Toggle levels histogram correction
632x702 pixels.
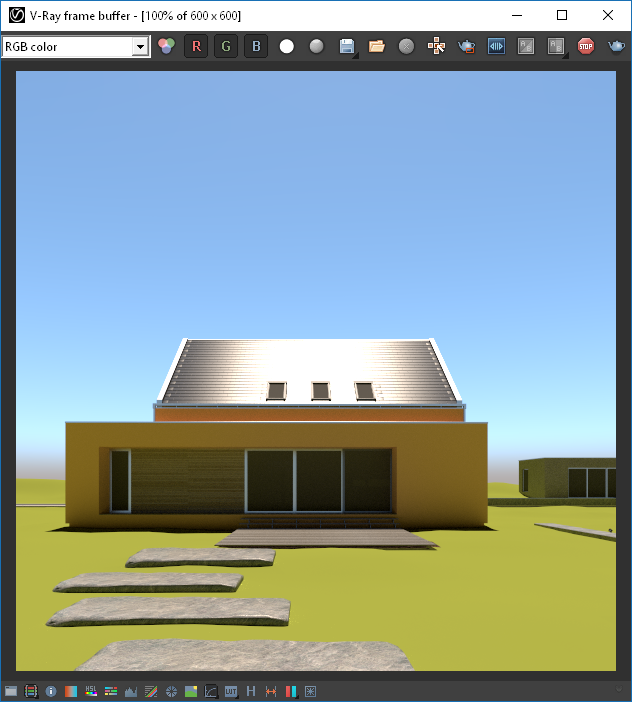pyautogui.click(x=131, y=691)
